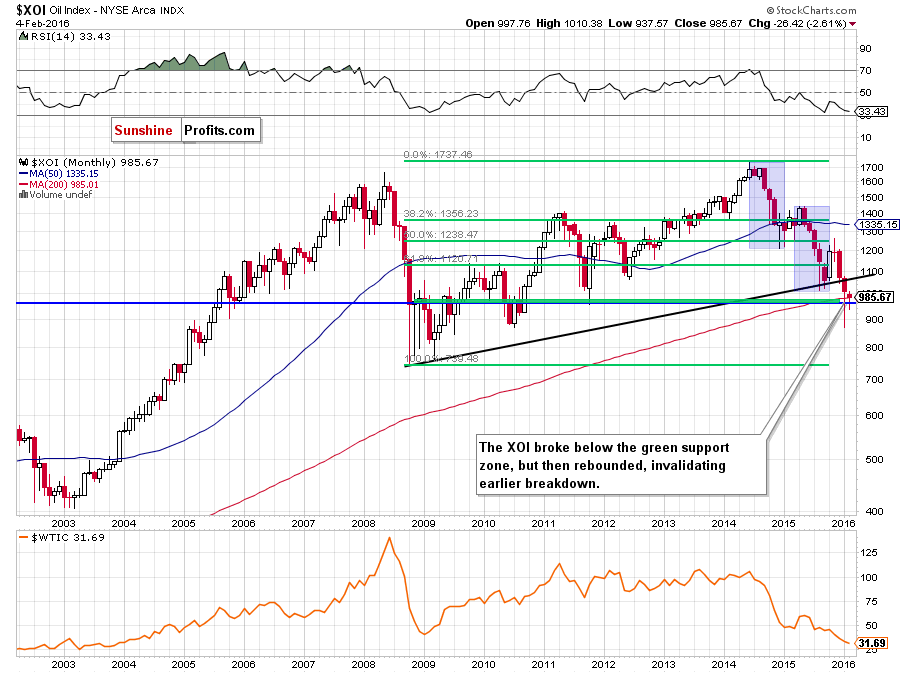
Task: Click the red down arrow after Chg value
Action: (x=852, y=24)
